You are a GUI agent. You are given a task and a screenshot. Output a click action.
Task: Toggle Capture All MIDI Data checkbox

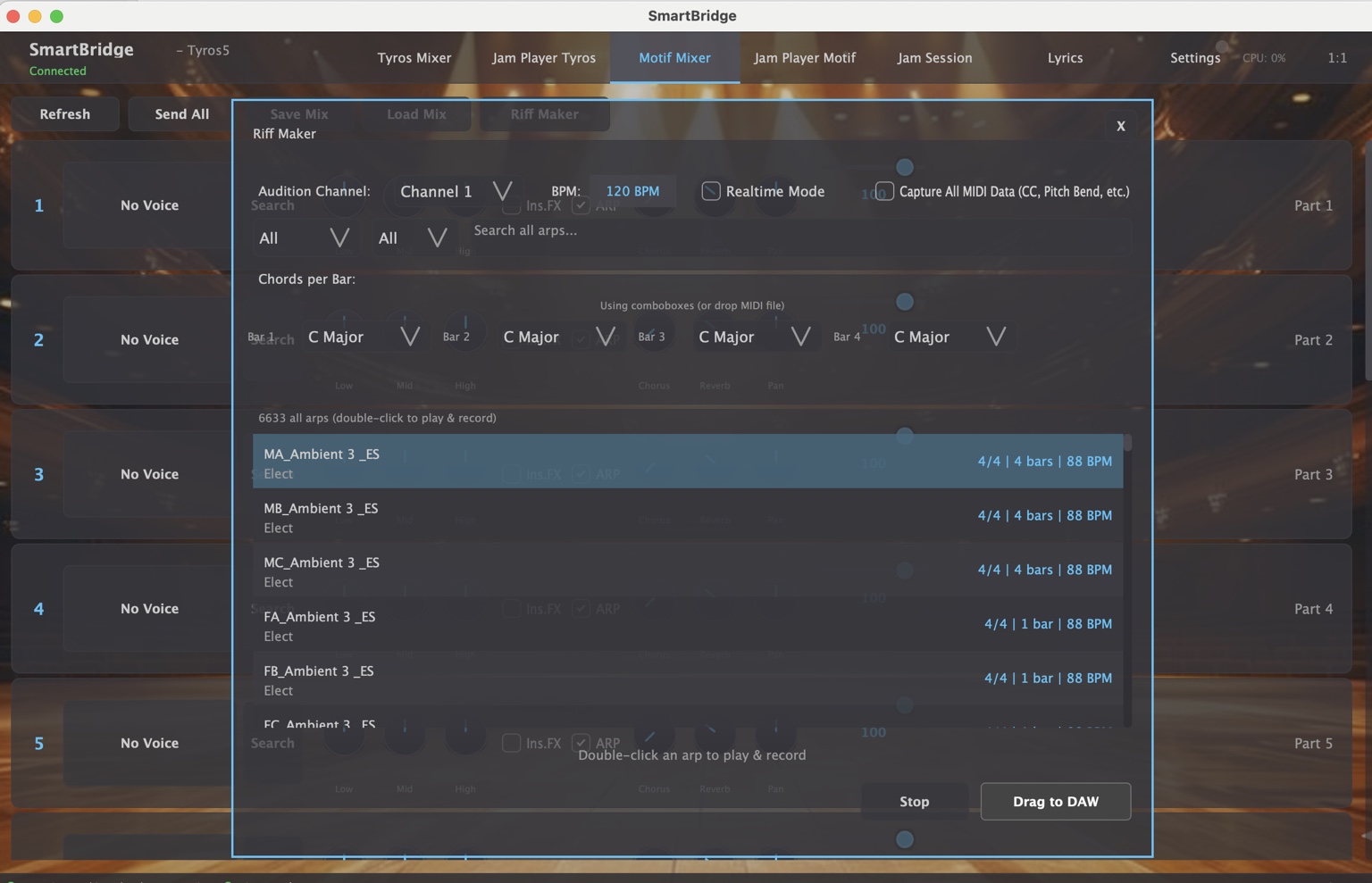pos(884,191)
